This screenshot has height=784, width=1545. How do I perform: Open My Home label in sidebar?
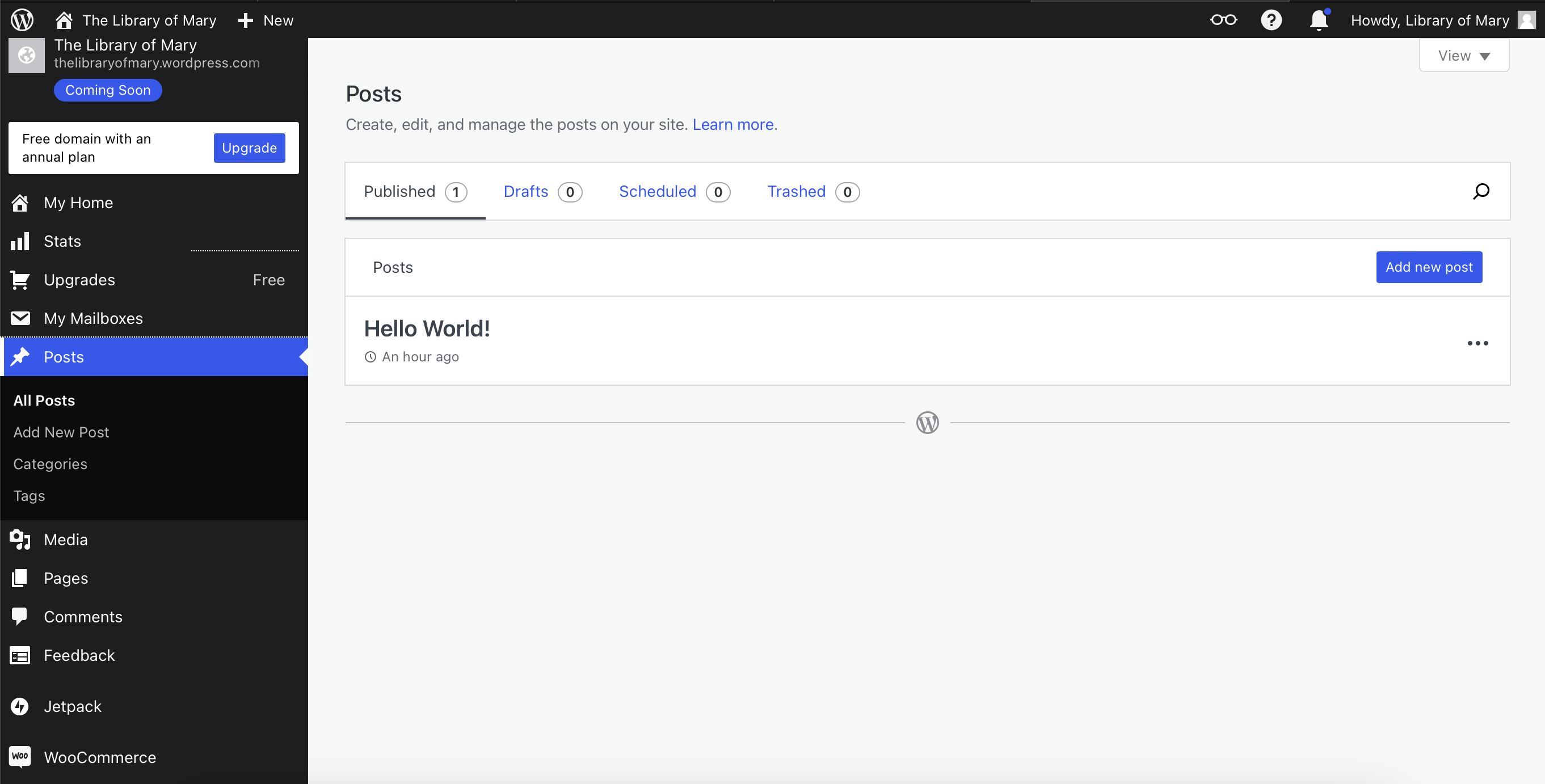[x=78, y=203]
